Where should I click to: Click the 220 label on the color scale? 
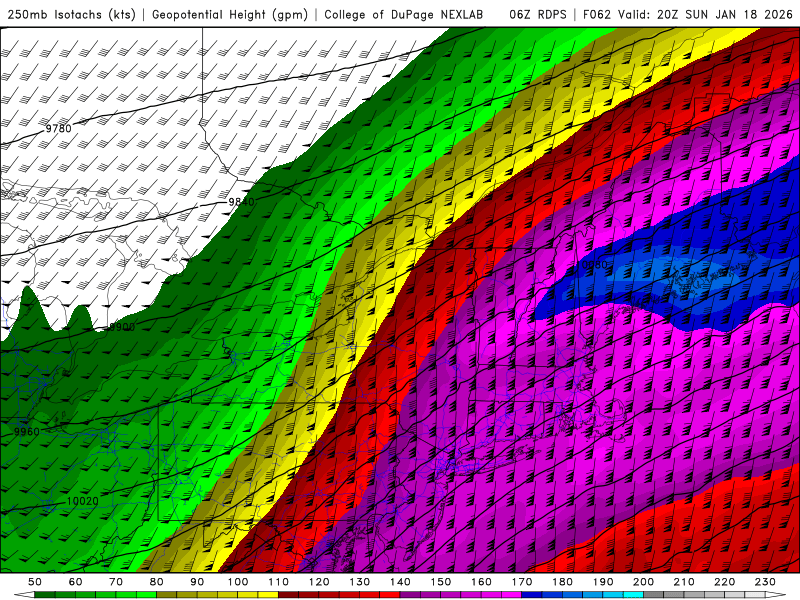(724, 582)
